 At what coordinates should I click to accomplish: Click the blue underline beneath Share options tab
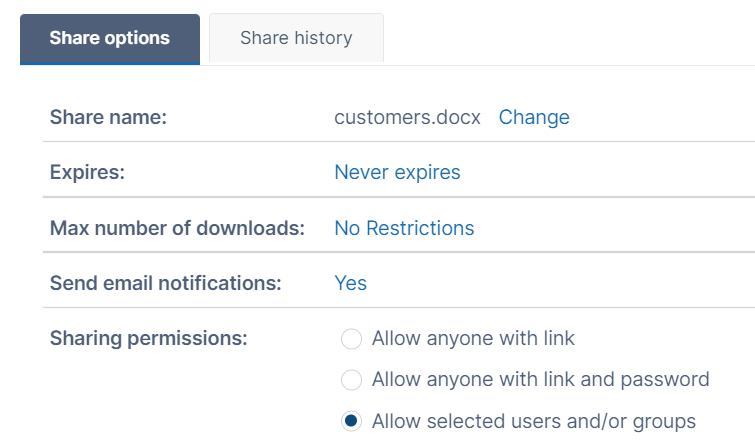(x=109, y=64)
